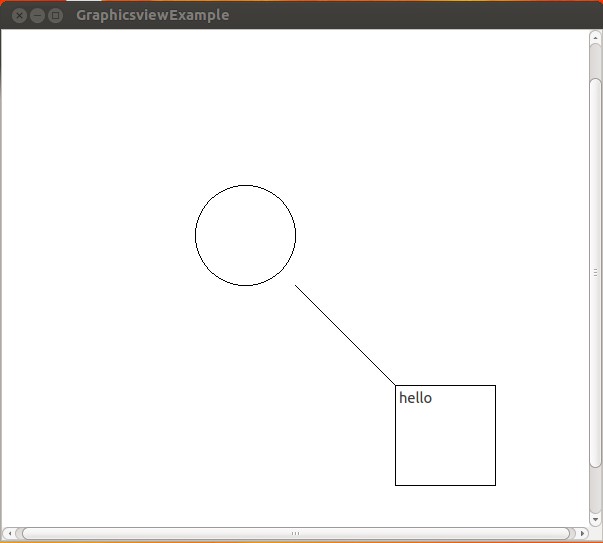Click the vertical scrollbar up arrow
This screenshot has width=603, height=543.
click(595, 38)
